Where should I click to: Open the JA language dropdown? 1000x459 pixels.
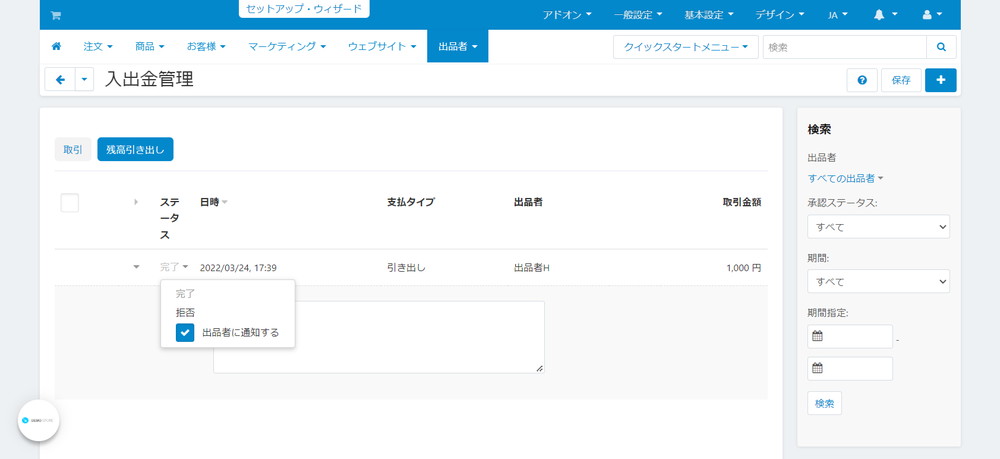pos(838,15)
